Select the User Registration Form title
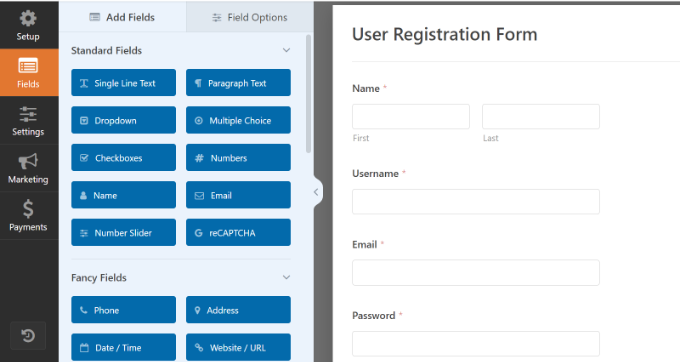680x362 pixels. tap(445, 34)
